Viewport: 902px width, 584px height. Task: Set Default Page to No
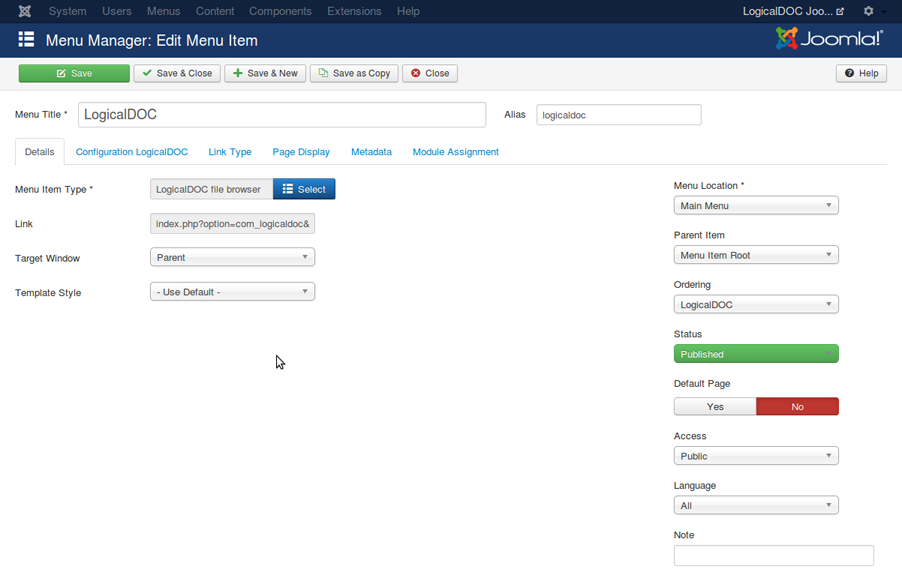click(797, 406)
